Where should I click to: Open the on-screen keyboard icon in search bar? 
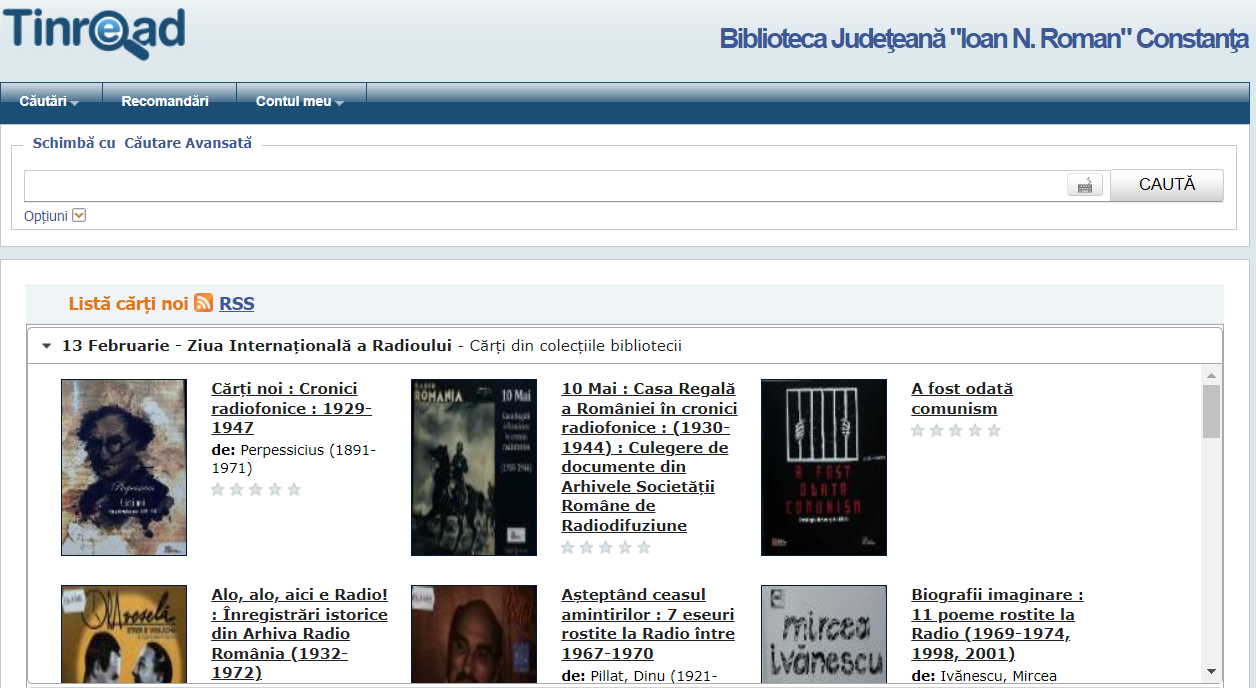tap(1085, 185)
